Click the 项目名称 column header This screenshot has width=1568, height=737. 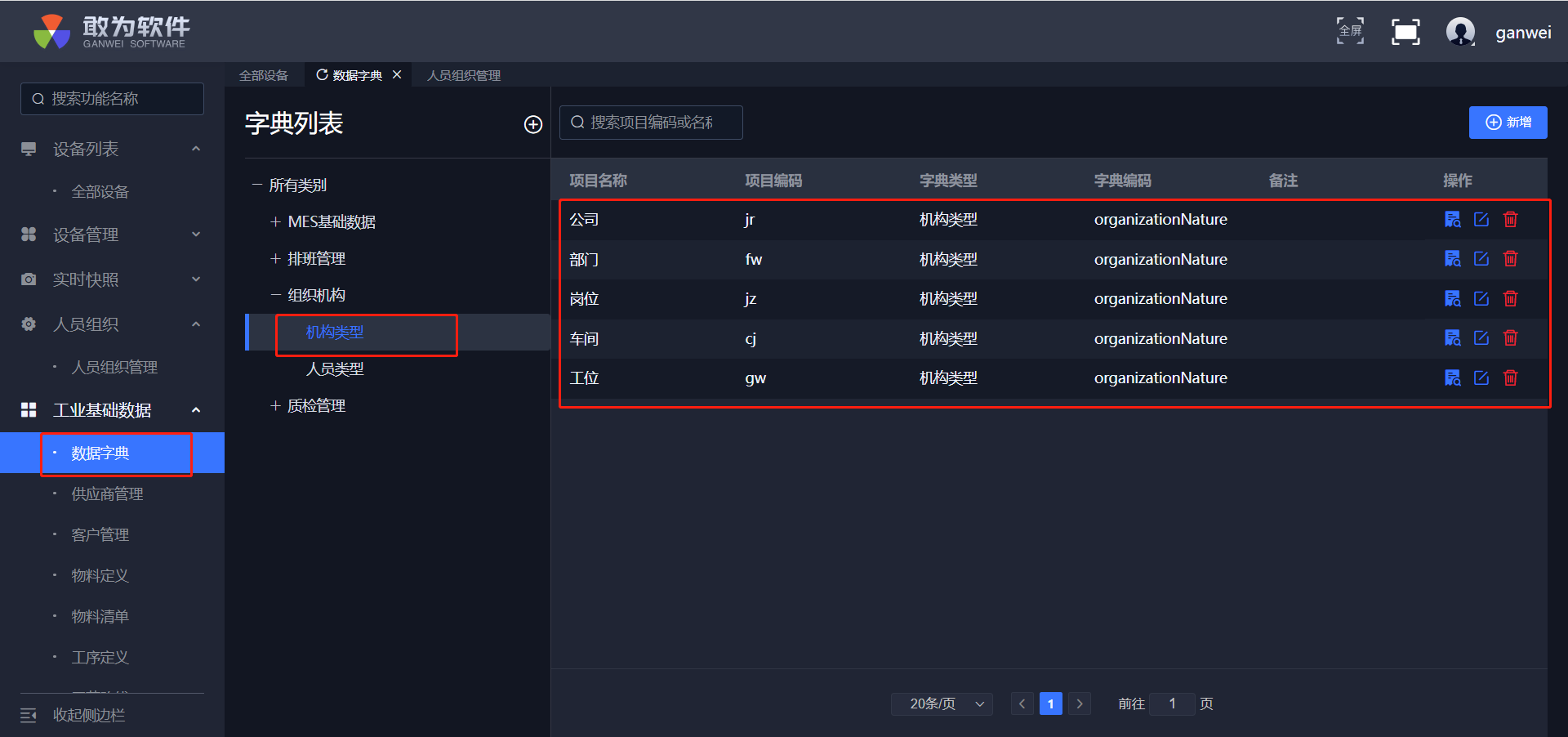point(599,181)
